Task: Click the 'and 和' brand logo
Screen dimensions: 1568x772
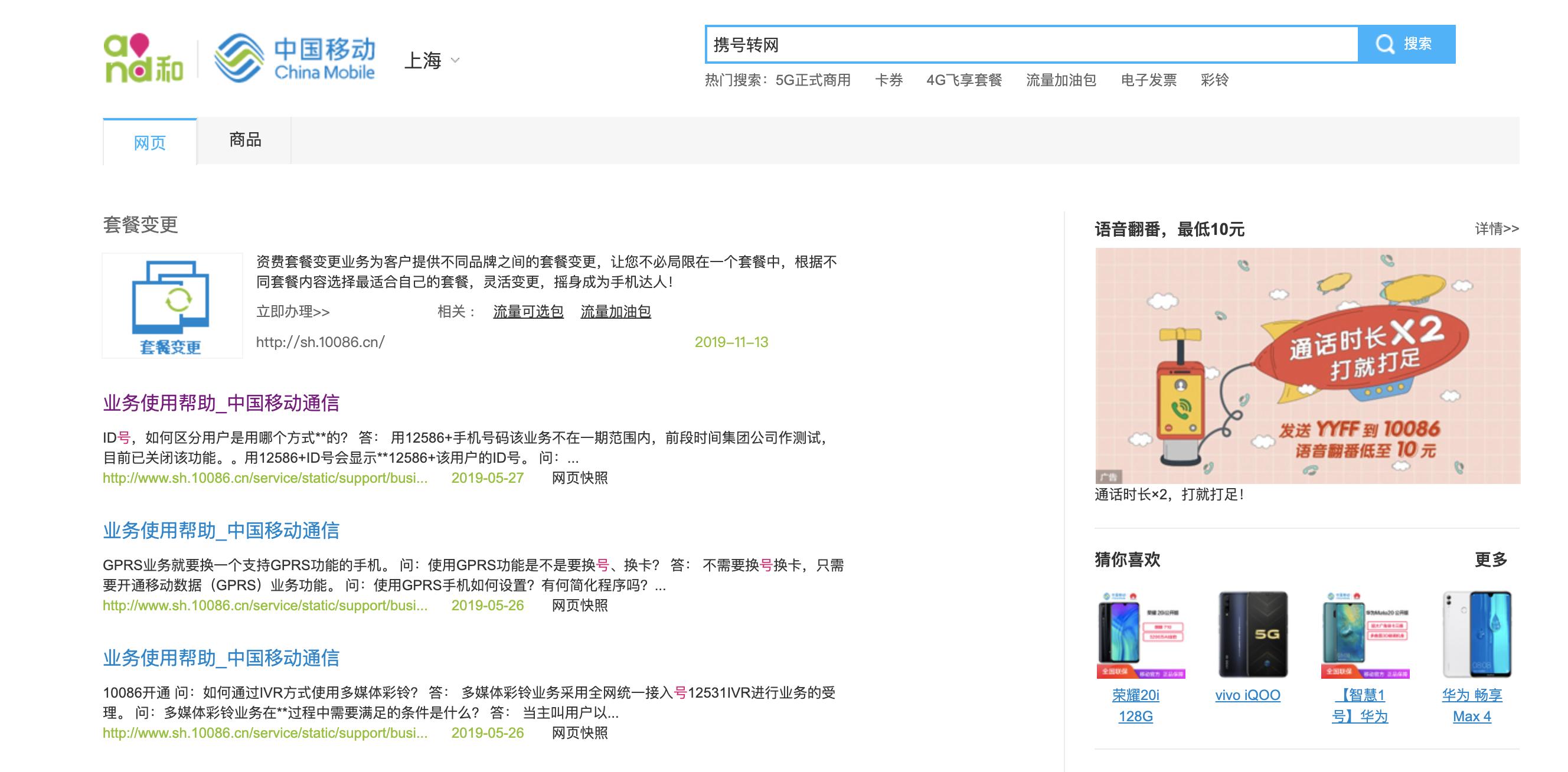Action: click(x=143, y=58)
